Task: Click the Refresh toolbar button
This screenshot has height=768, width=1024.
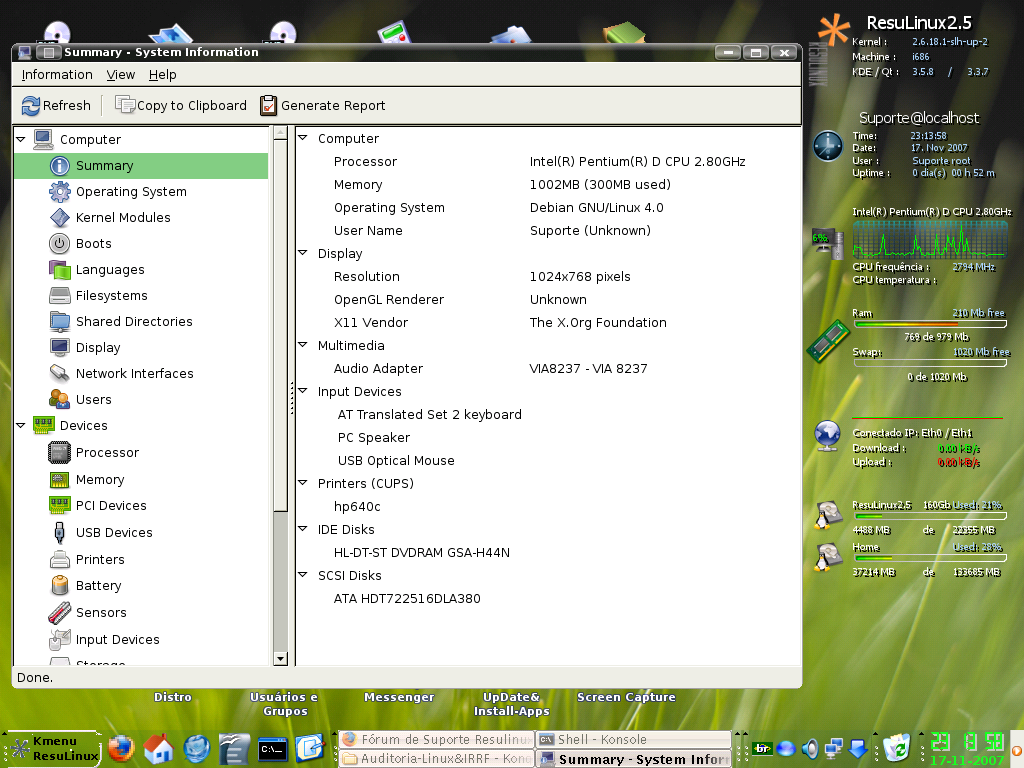Action: (x=56, y=105)
